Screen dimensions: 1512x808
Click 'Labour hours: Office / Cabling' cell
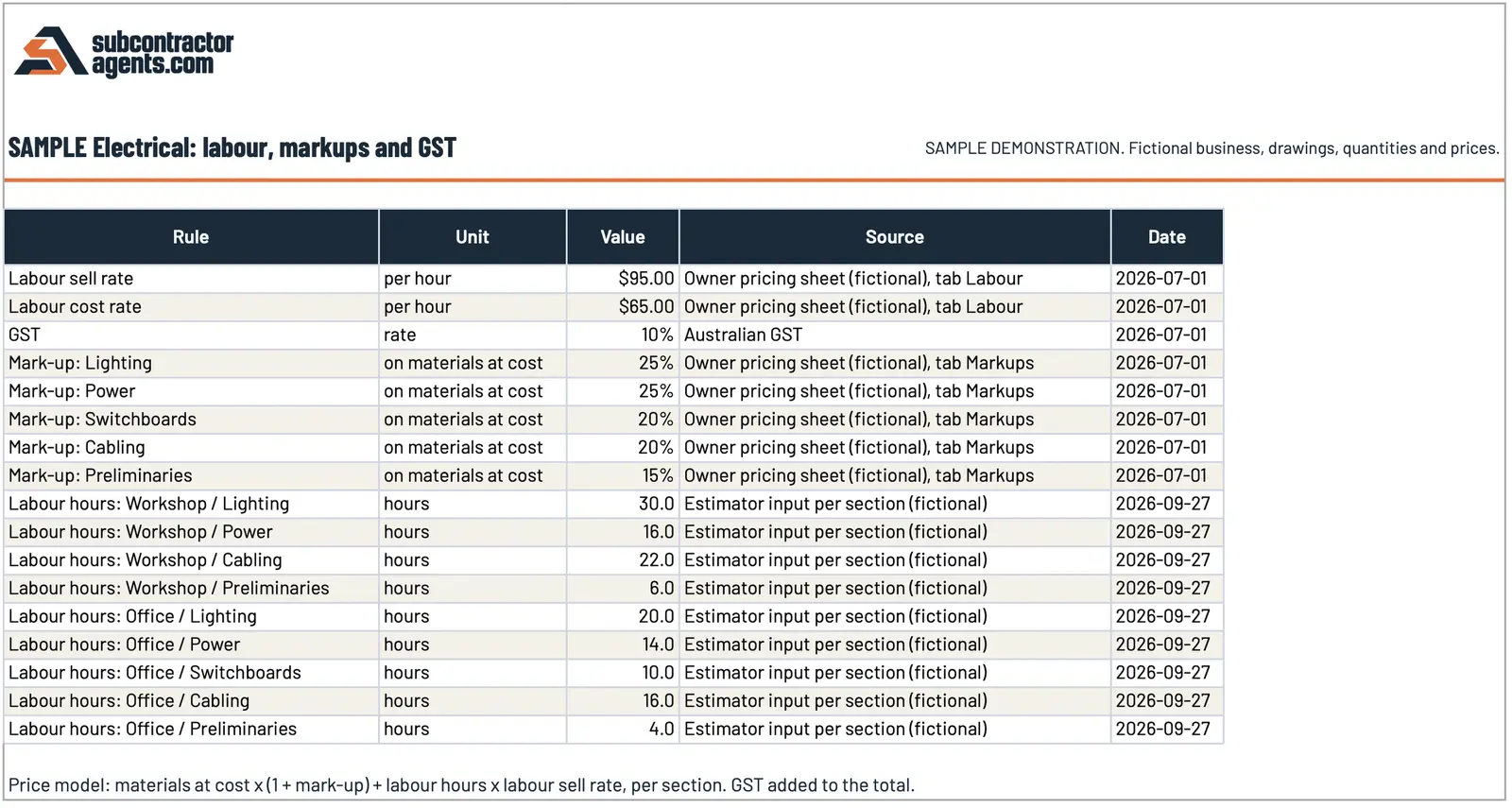pos(191,701)
